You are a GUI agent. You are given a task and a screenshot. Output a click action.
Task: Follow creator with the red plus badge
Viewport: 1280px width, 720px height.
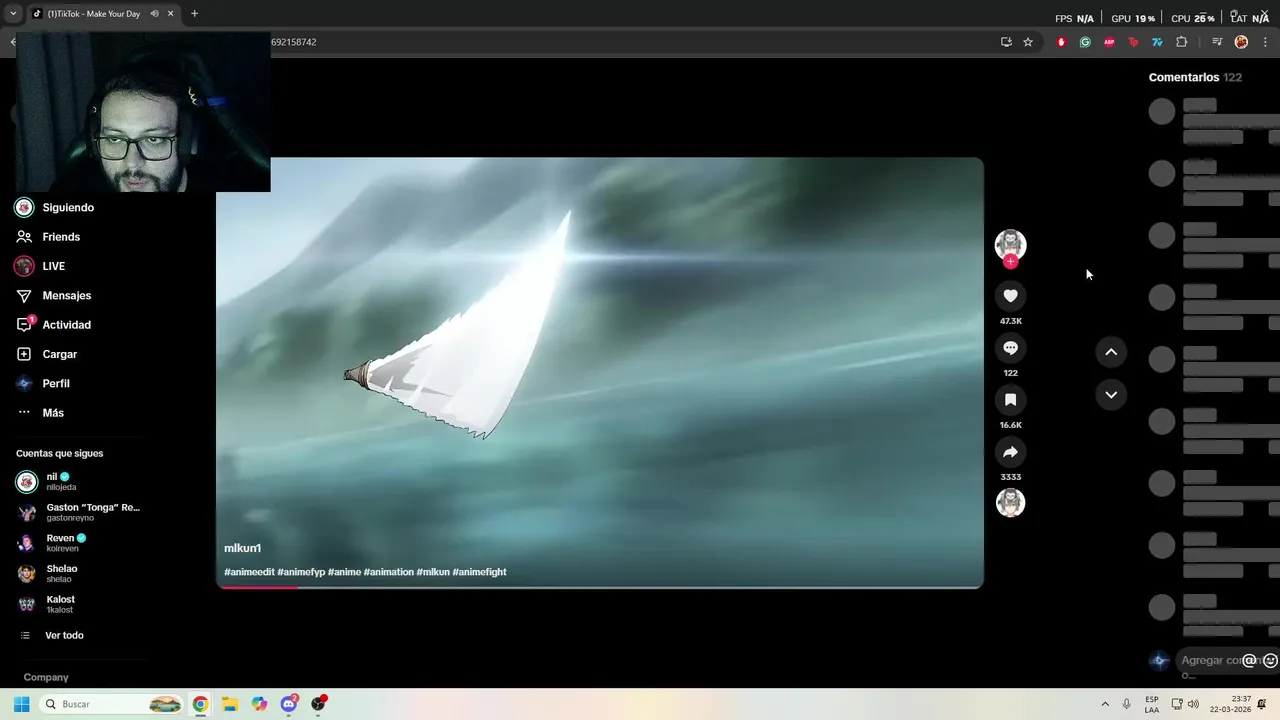pyautogui.click(x=1011, y=261)
